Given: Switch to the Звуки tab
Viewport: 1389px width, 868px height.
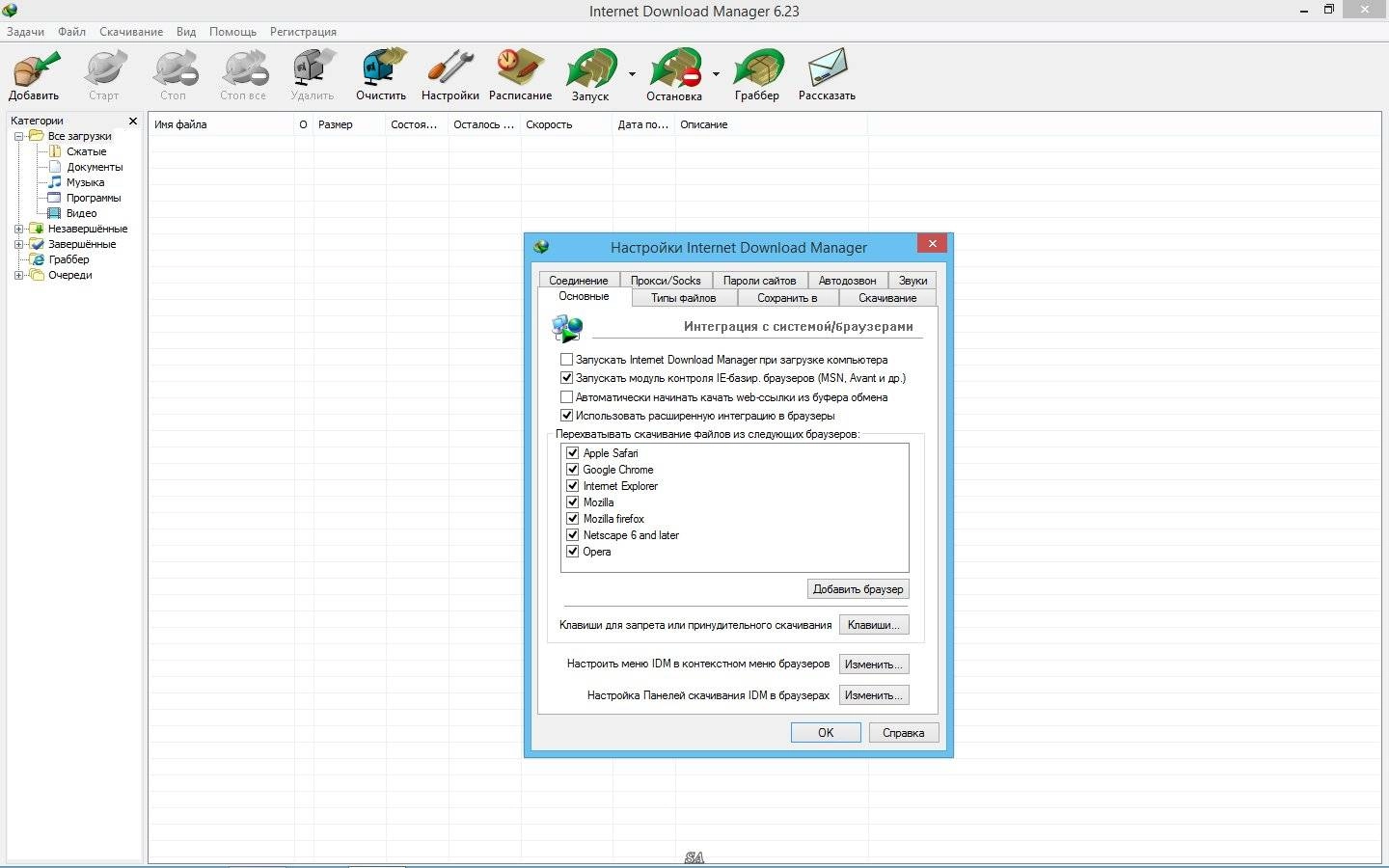Looking at the screenshot, I should (912, 281).
